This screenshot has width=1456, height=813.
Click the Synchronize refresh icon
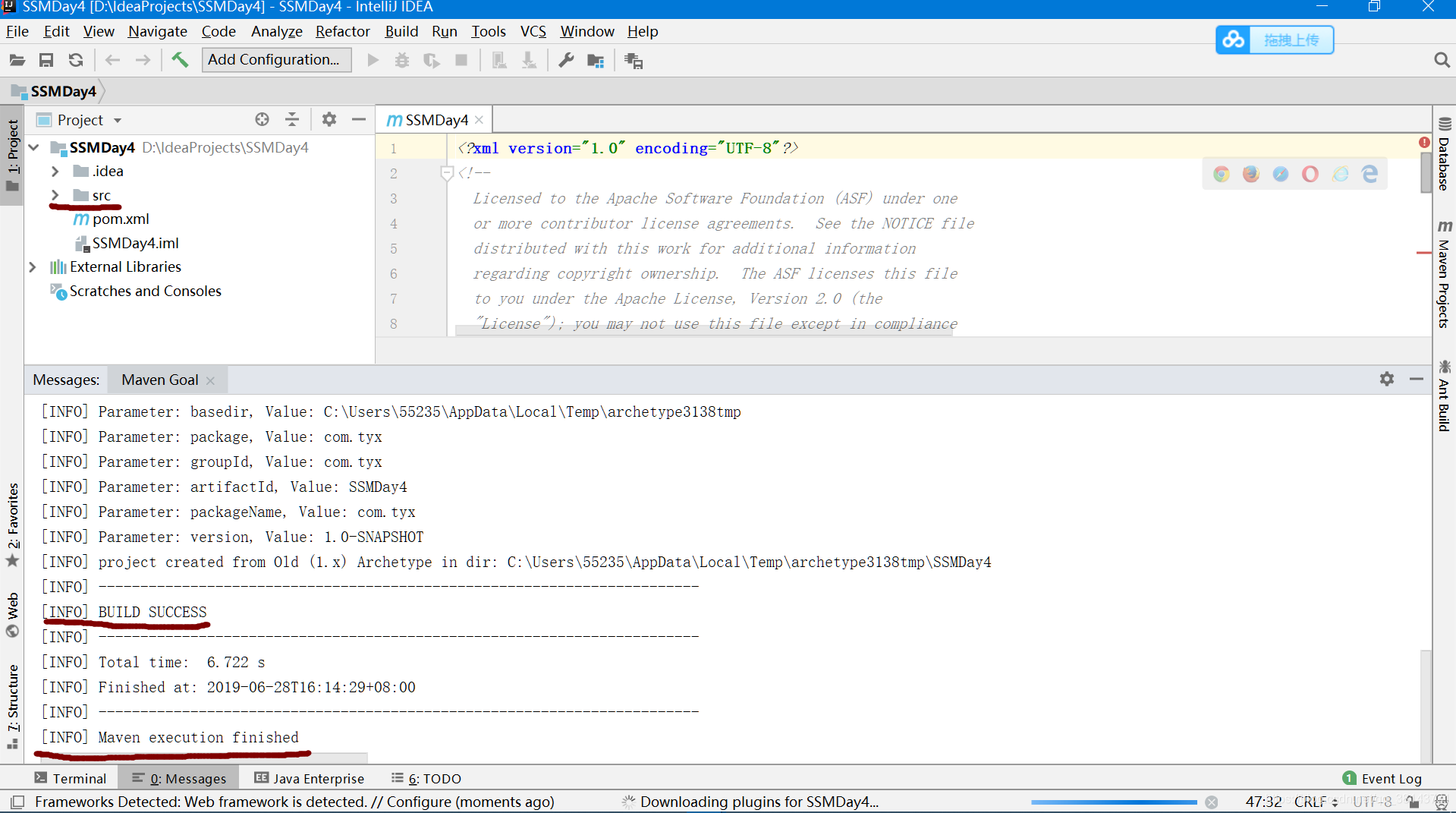[x=76, y=60]
